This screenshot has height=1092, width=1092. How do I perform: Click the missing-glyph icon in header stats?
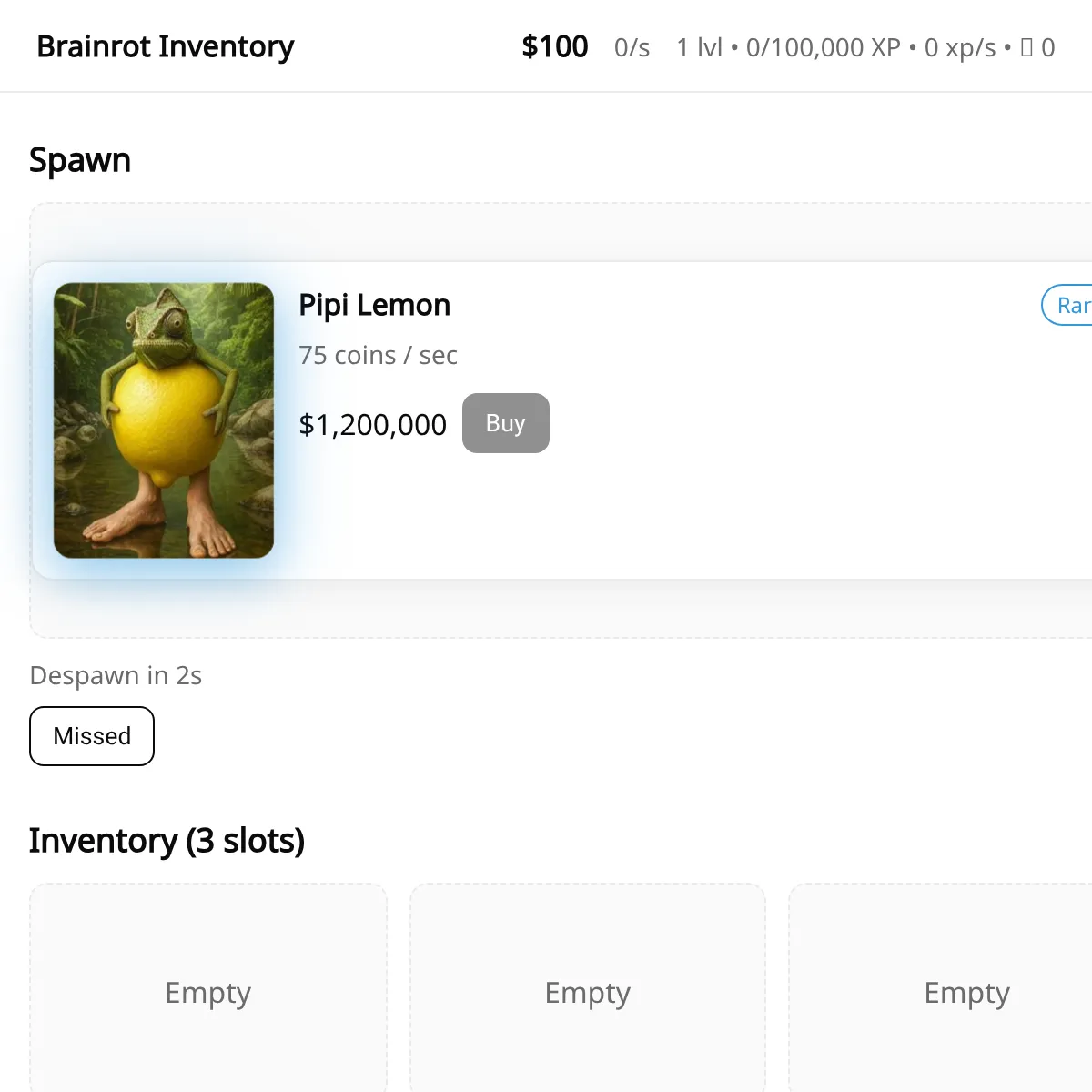[x=1026, y=47]
